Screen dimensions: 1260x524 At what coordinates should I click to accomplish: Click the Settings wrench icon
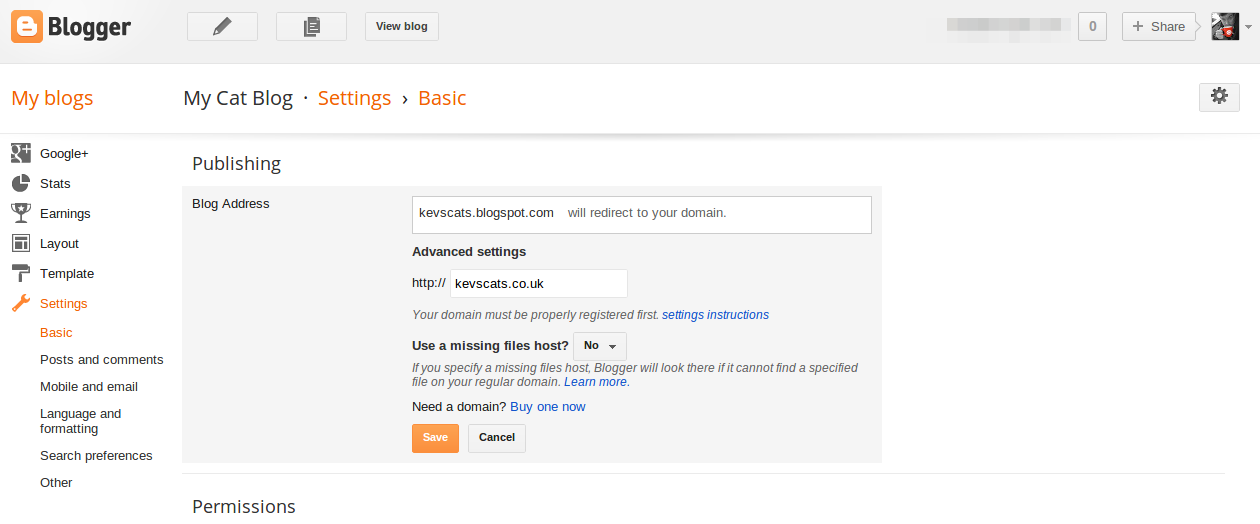click(x=21, y=303)
